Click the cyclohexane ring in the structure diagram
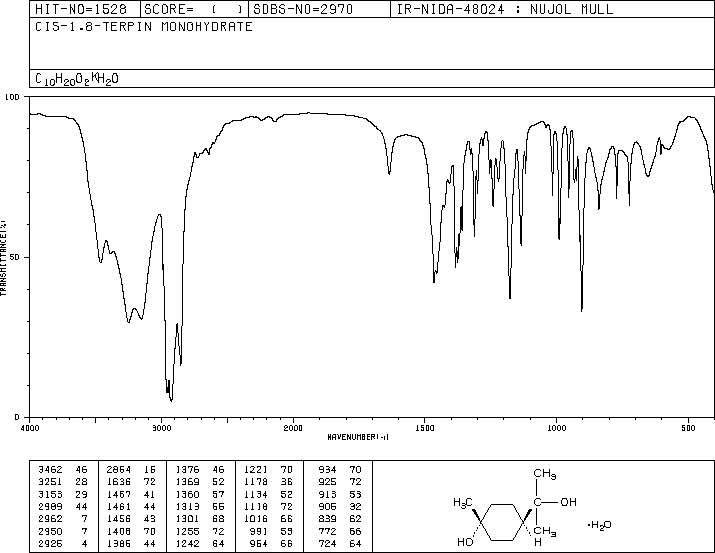Viewport: 715px width, 553px height. point(502,522)
